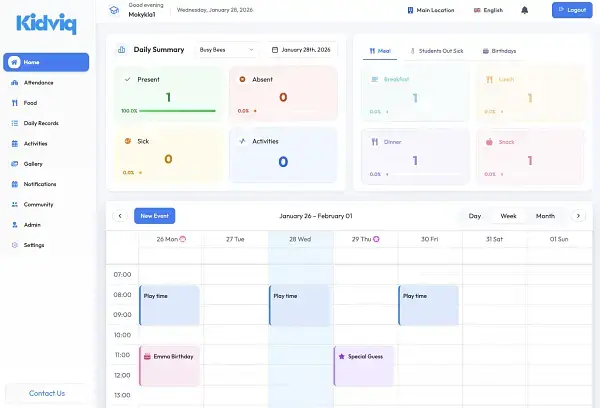600x408 pixels.
Task: Open the January 28th date picker
Action: (x=302, y=49)
